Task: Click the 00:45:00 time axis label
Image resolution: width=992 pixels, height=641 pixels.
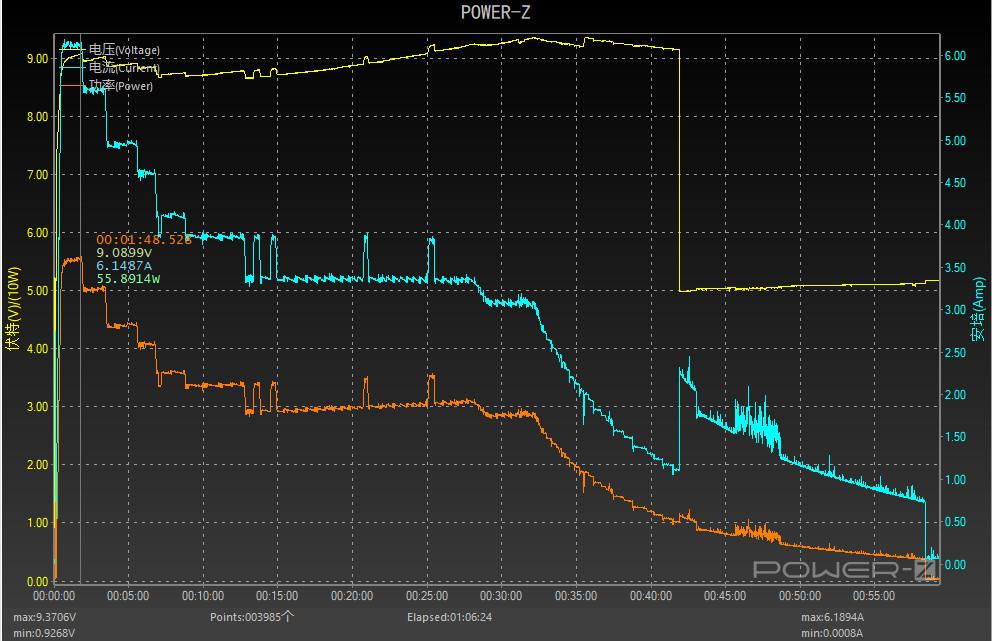Action: tap(725, 596)
